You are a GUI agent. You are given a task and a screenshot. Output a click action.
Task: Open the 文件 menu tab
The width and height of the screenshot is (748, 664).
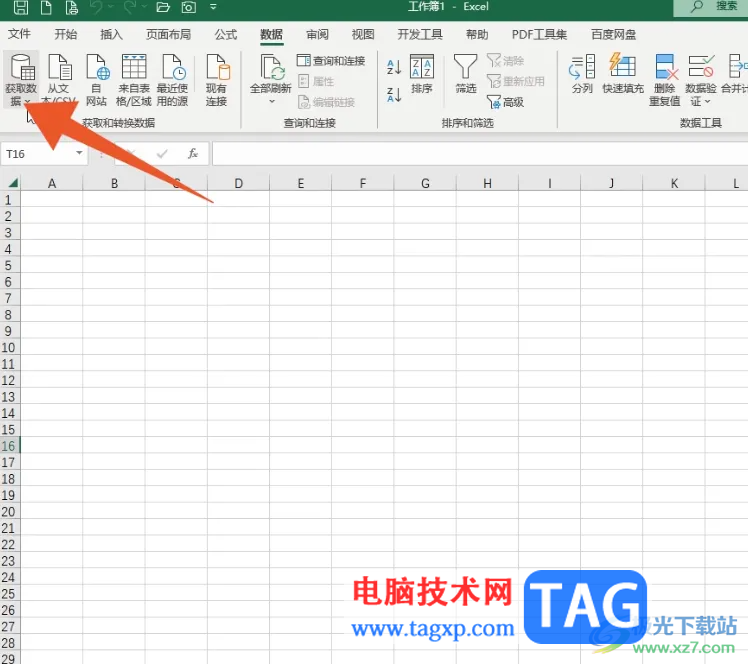20,34
